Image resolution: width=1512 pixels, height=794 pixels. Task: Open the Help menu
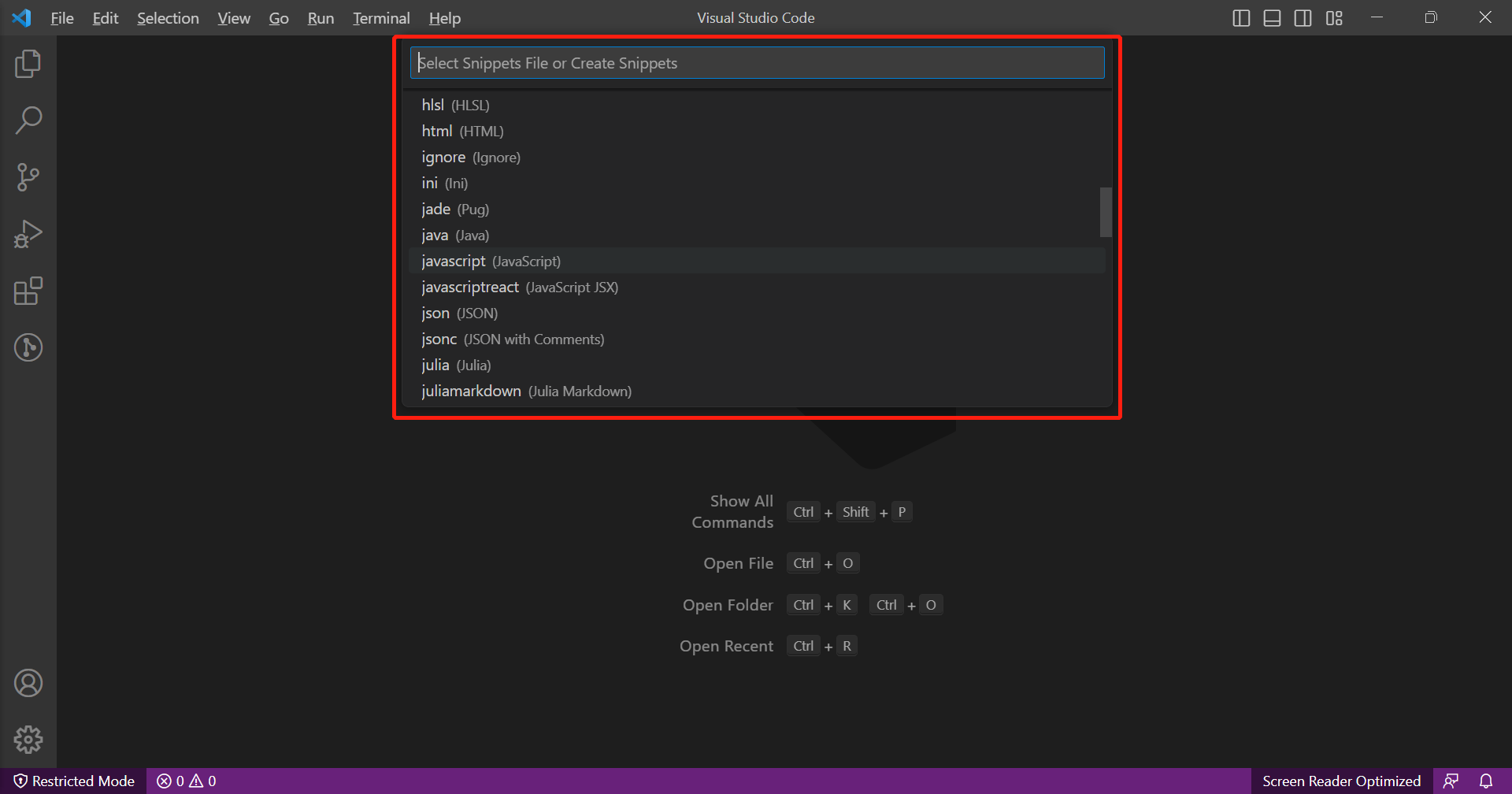coord(445,18)
